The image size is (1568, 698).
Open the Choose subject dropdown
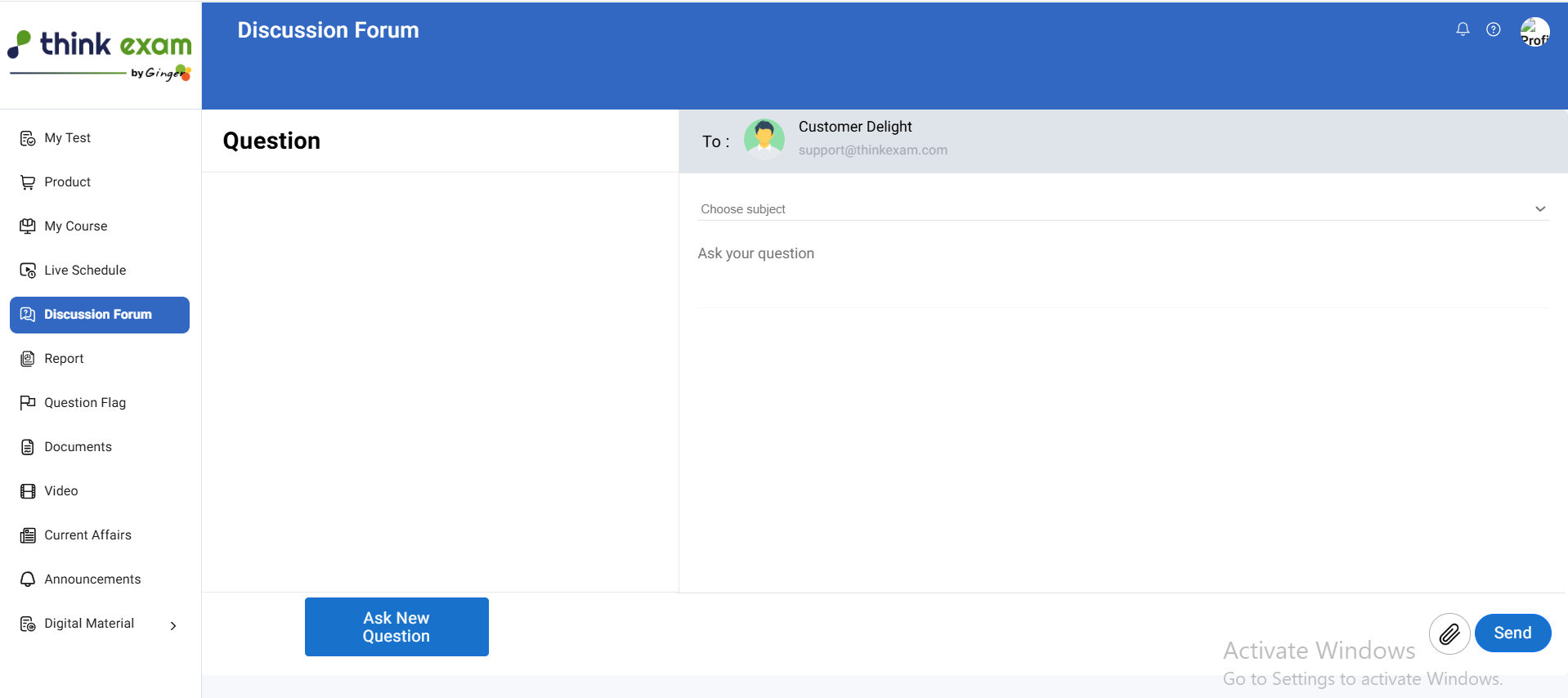[x=1122, y=209]
